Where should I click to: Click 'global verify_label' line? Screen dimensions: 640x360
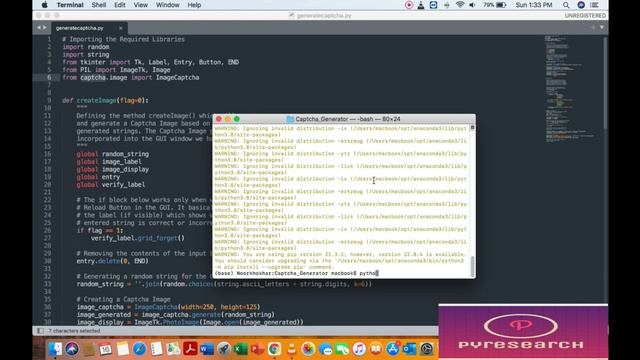(x=111, y=184)
